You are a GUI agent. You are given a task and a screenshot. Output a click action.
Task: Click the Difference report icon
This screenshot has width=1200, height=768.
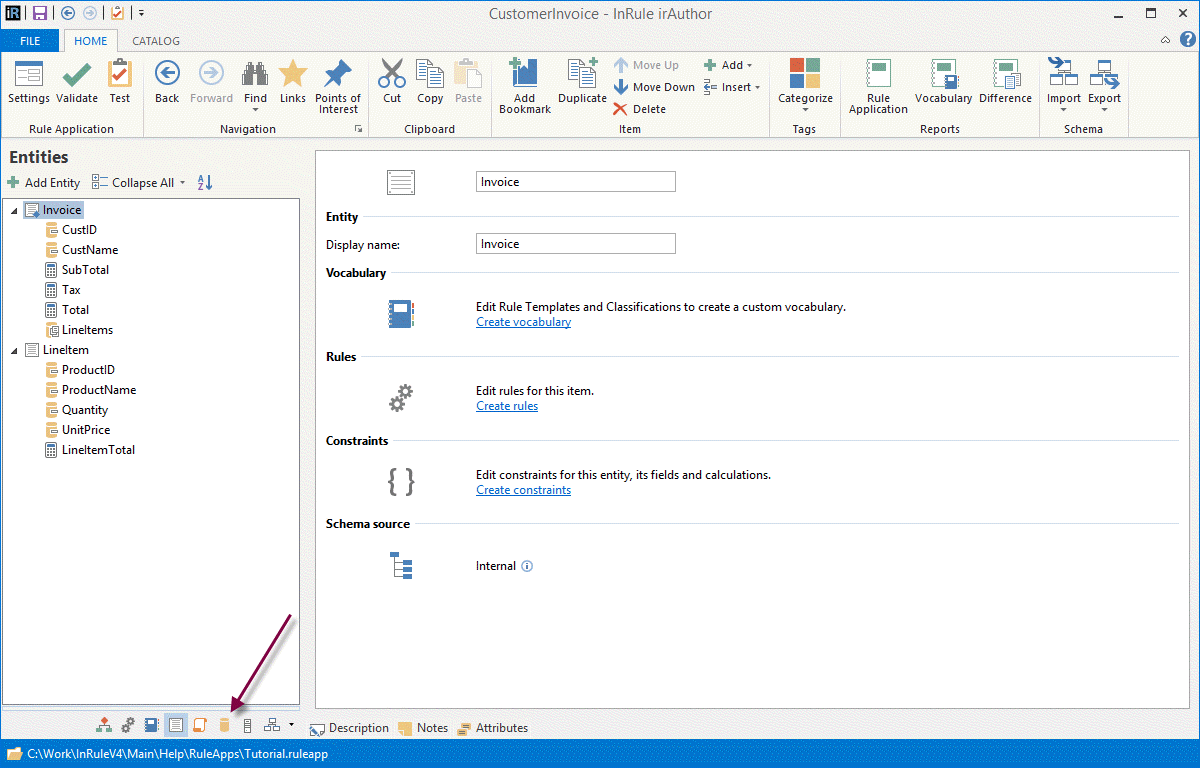(1005, 76)
